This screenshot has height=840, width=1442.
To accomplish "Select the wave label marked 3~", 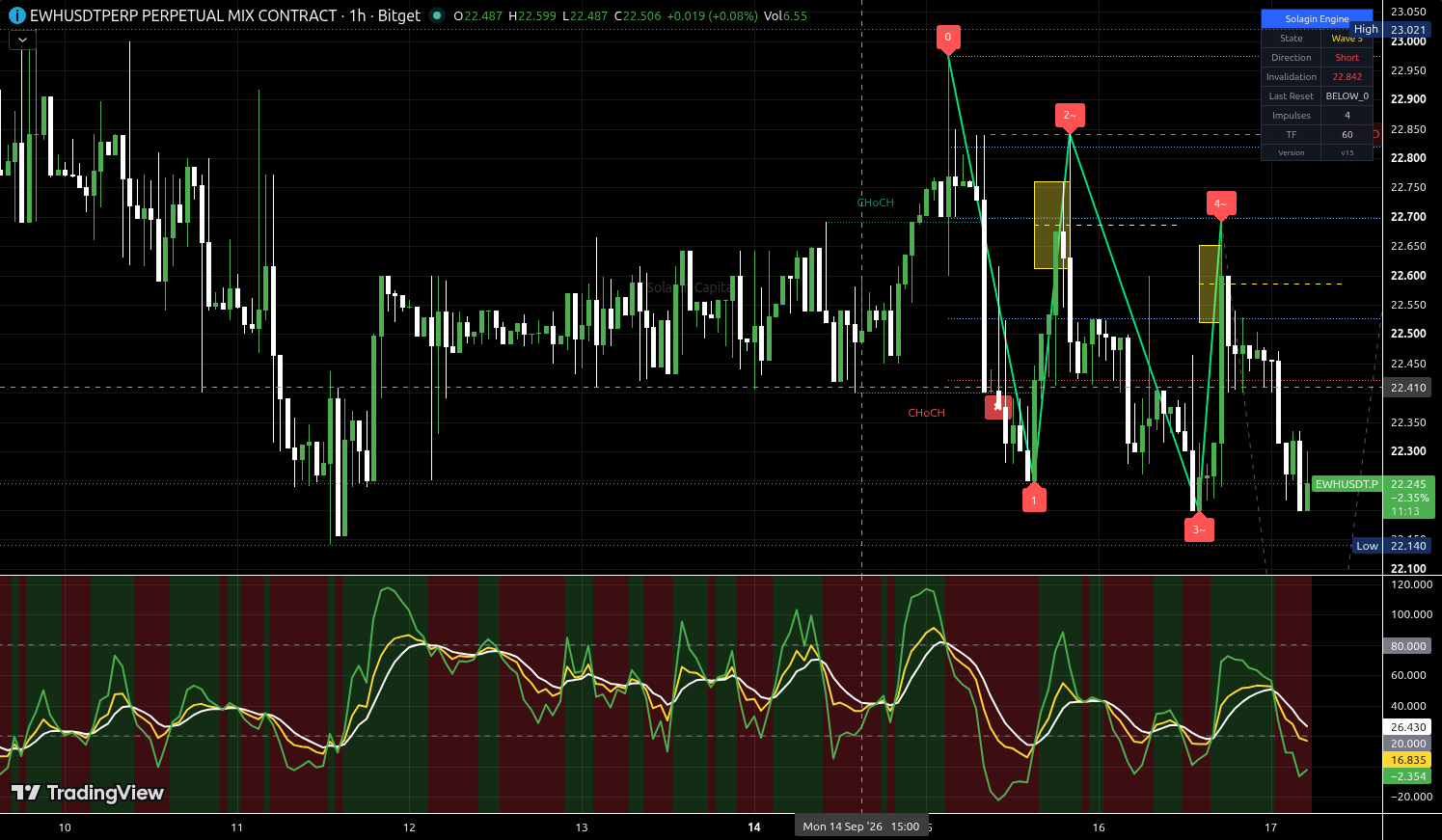I will [1199, 528].
